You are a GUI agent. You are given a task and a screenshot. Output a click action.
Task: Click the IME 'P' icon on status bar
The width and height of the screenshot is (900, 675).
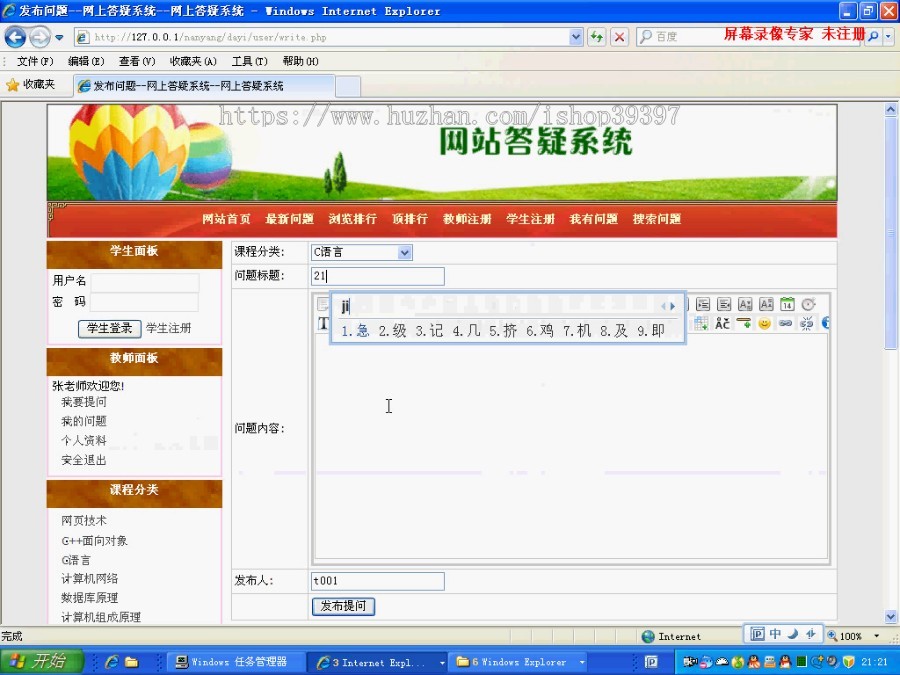pos(758,634)
